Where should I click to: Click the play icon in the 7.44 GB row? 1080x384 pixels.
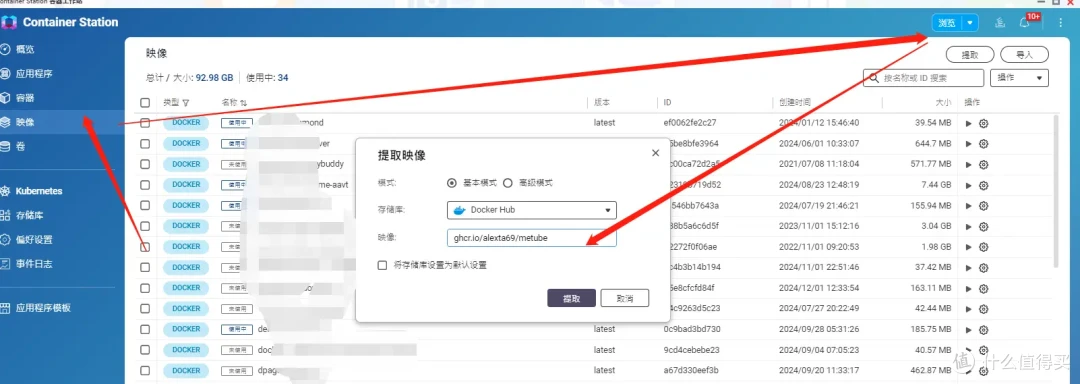(968, 185)
